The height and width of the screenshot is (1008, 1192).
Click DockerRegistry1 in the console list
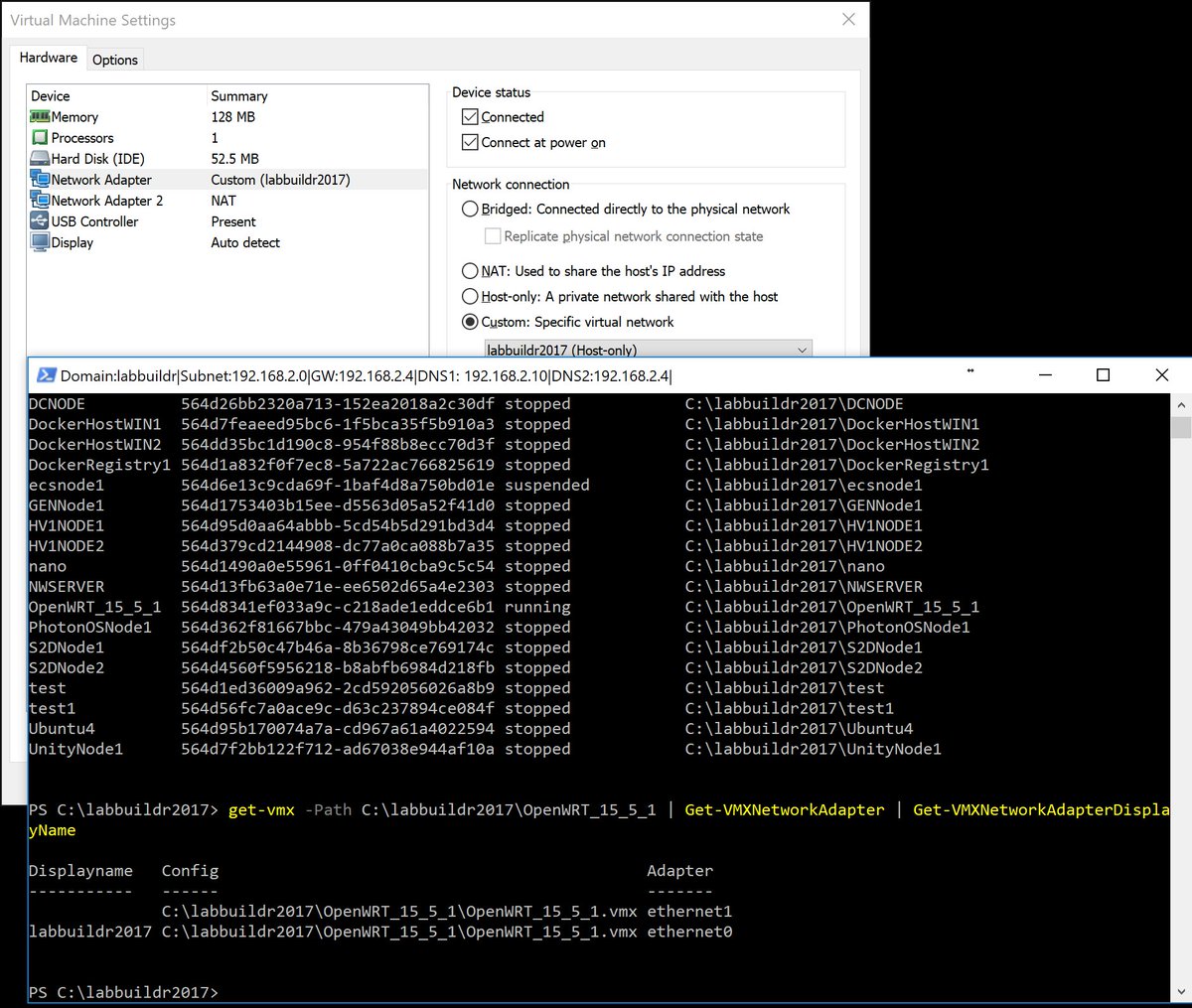(x=99, y=465)
